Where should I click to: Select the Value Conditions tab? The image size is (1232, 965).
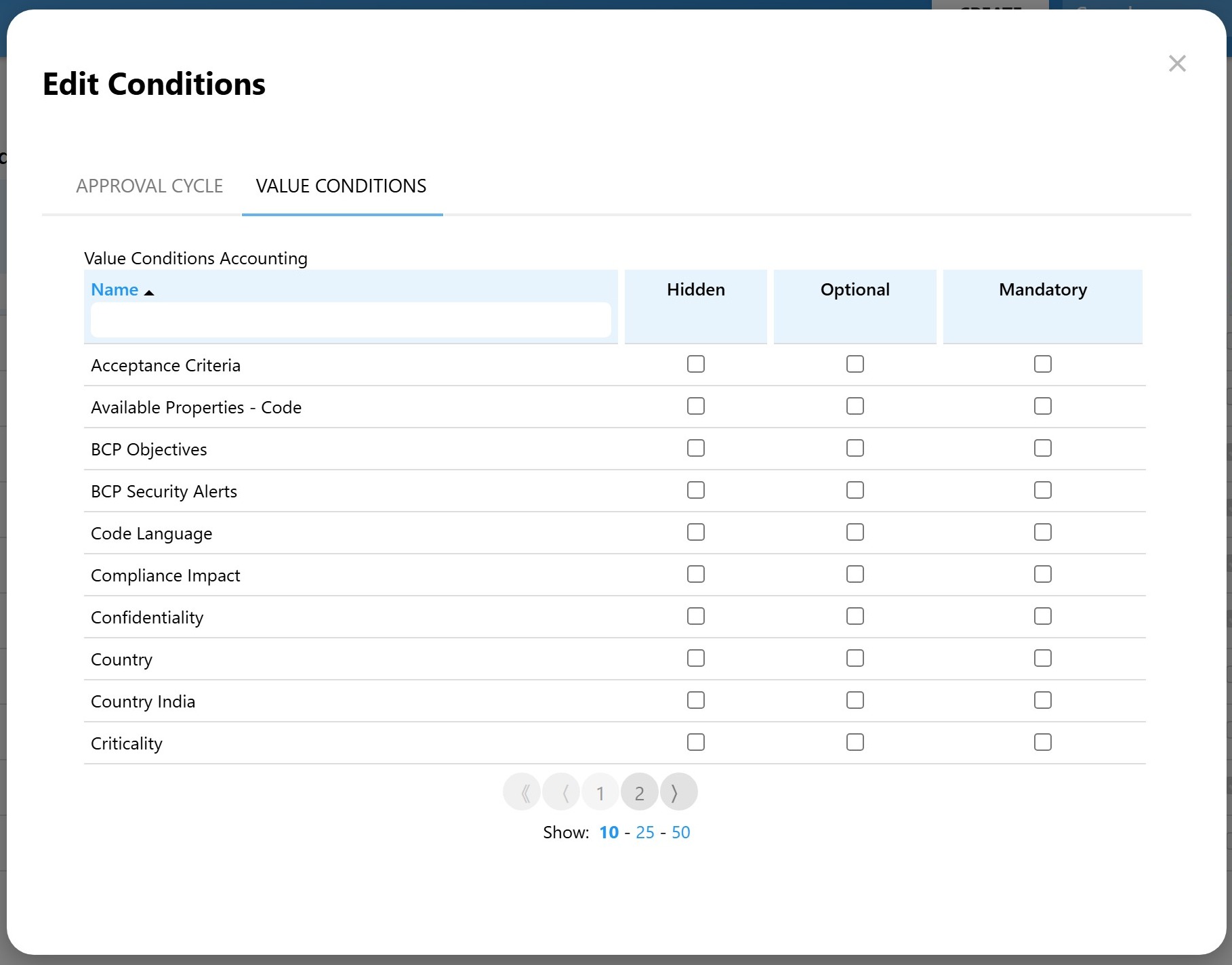click(341, 186)
